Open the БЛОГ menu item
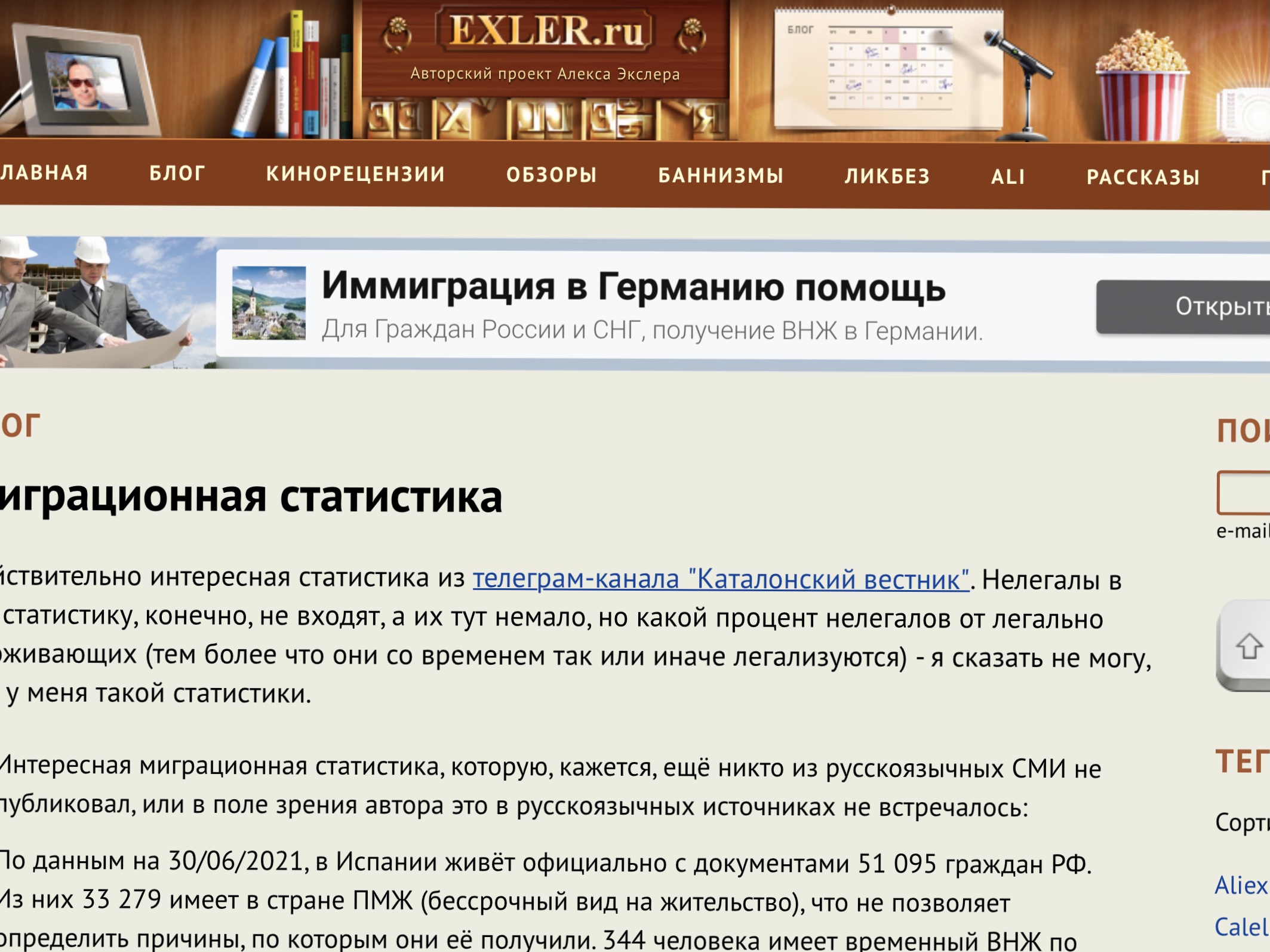This screenshot has width=1270, height=952. [x=177, y=174]
